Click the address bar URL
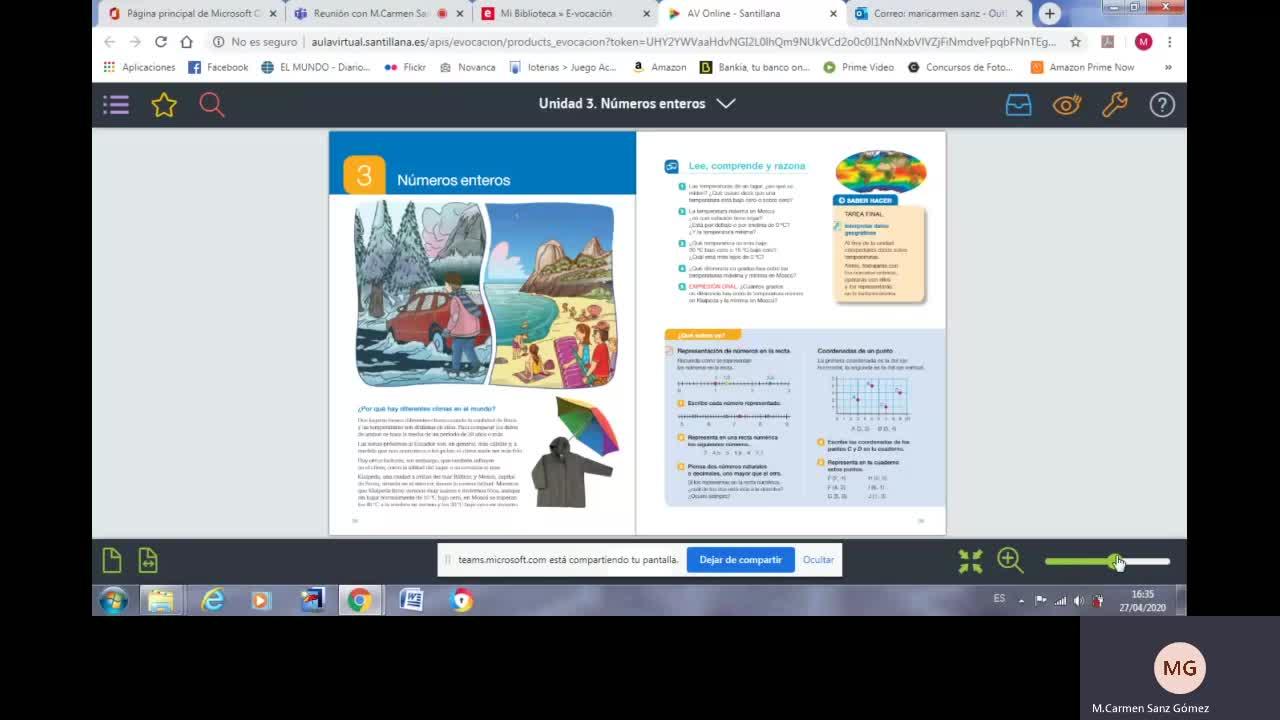The width and height of the screenshot is (1280, 720). 683,42
